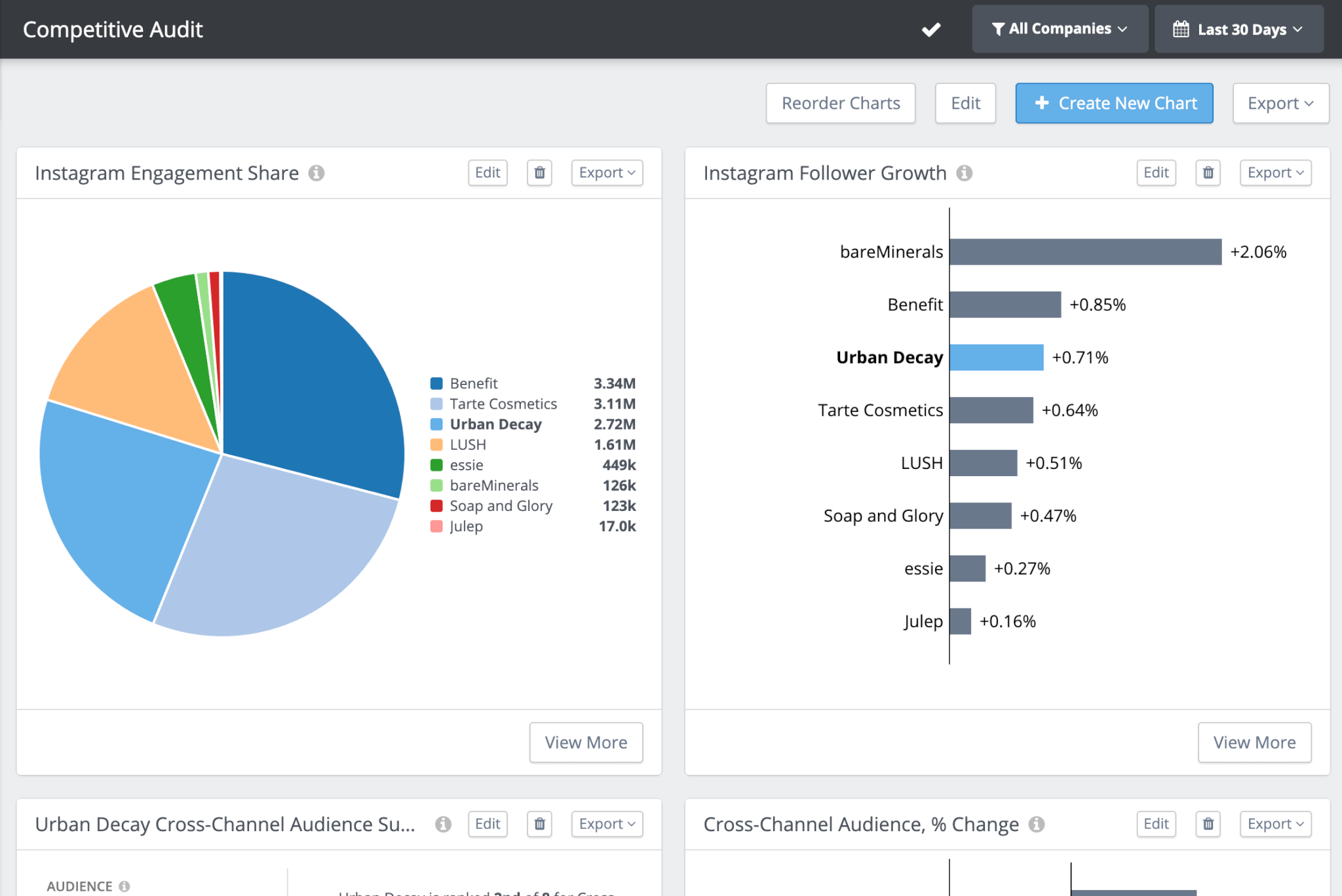Click the 3.34M Benefit legend value
This screenshot has height=896, width=1342.
tap(615, 383)
